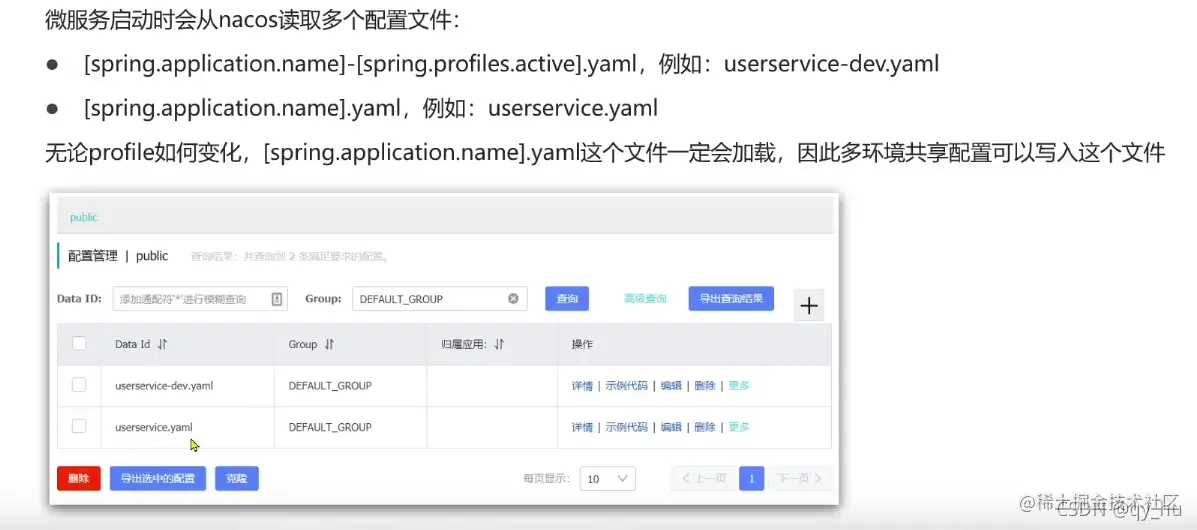Select page 1 in pagination
This screenshot has width=1197, height=530.
point(752,479)
